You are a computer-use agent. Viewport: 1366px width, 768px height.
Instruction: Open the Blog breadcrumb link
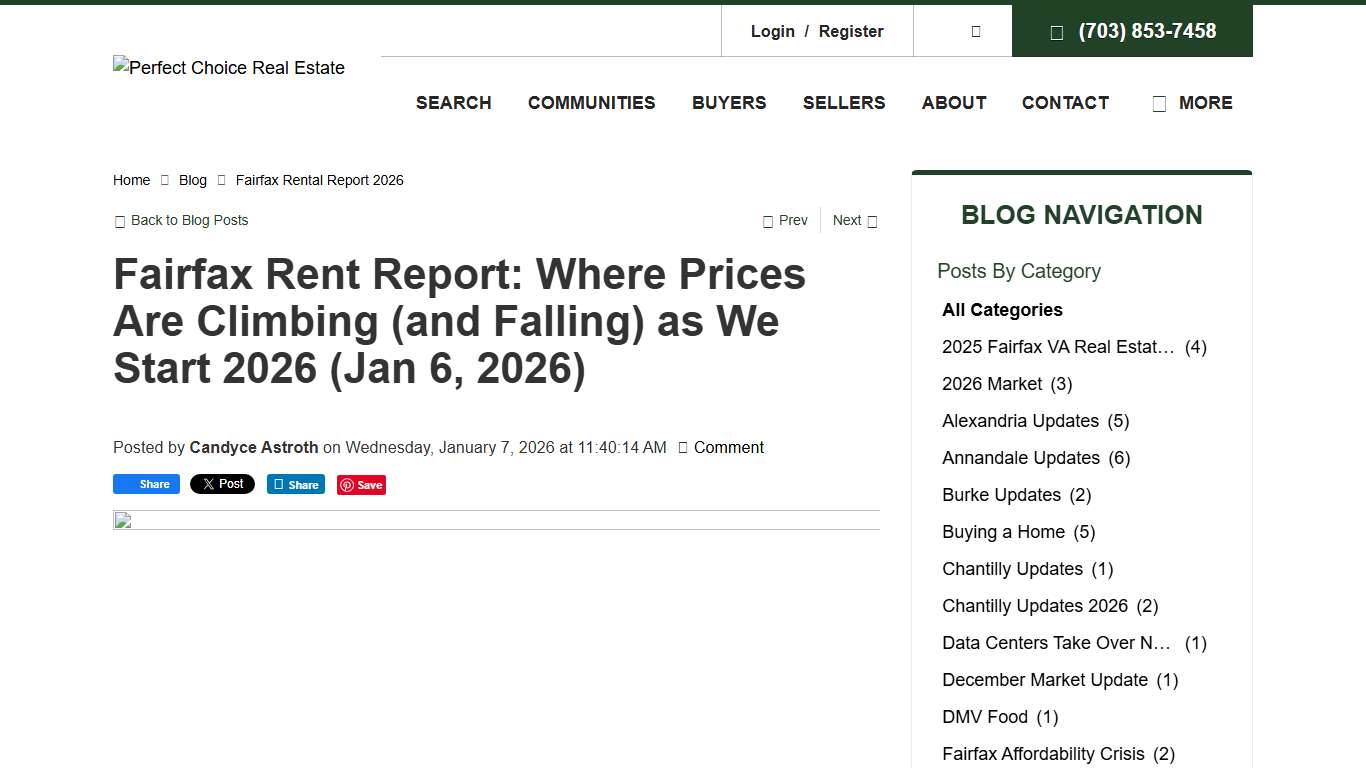click(192, 180)
